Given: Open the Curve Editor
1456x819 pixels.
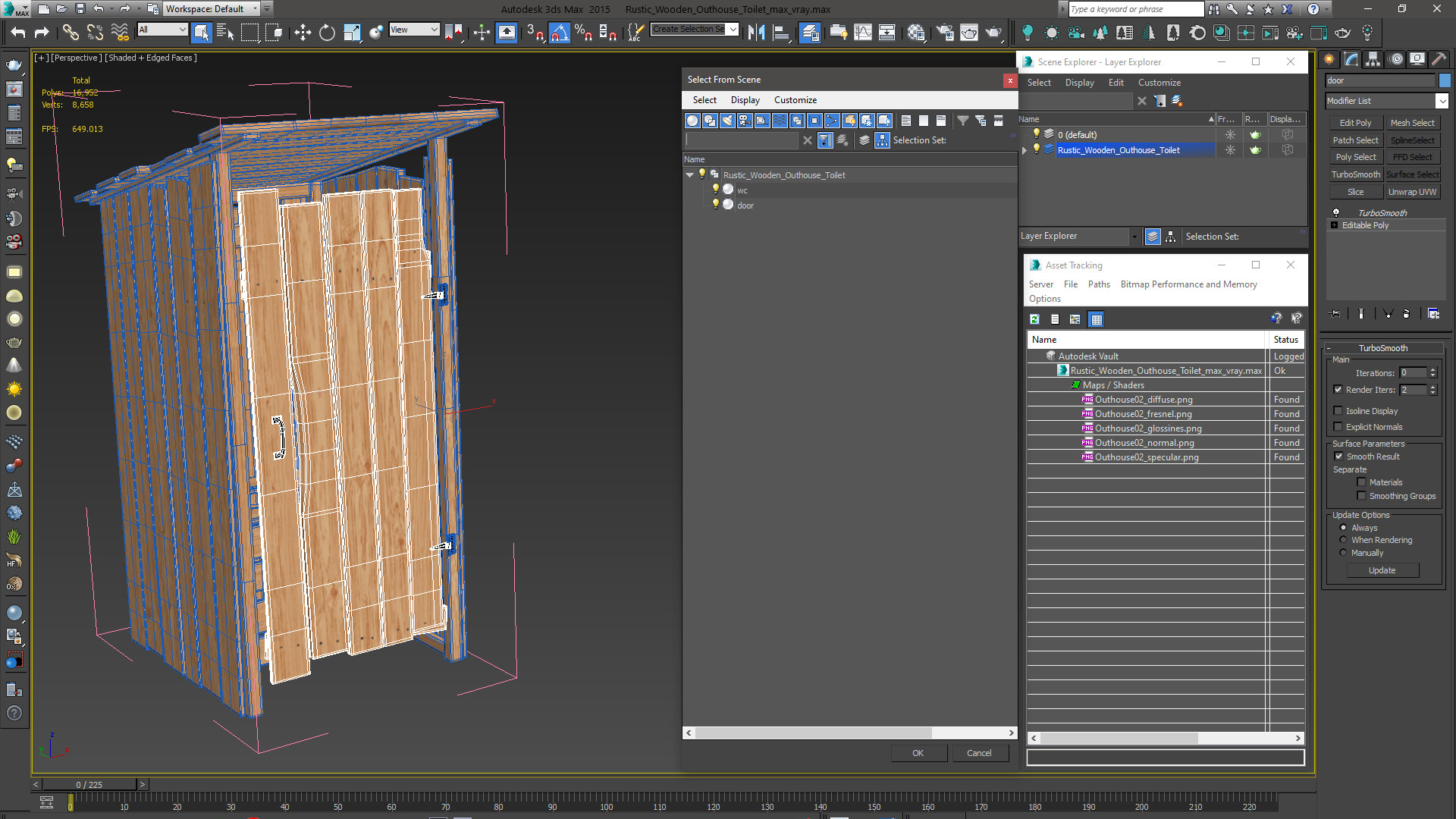Looking at the screenshot, I should pyautogui.click(x=863, y=32).
